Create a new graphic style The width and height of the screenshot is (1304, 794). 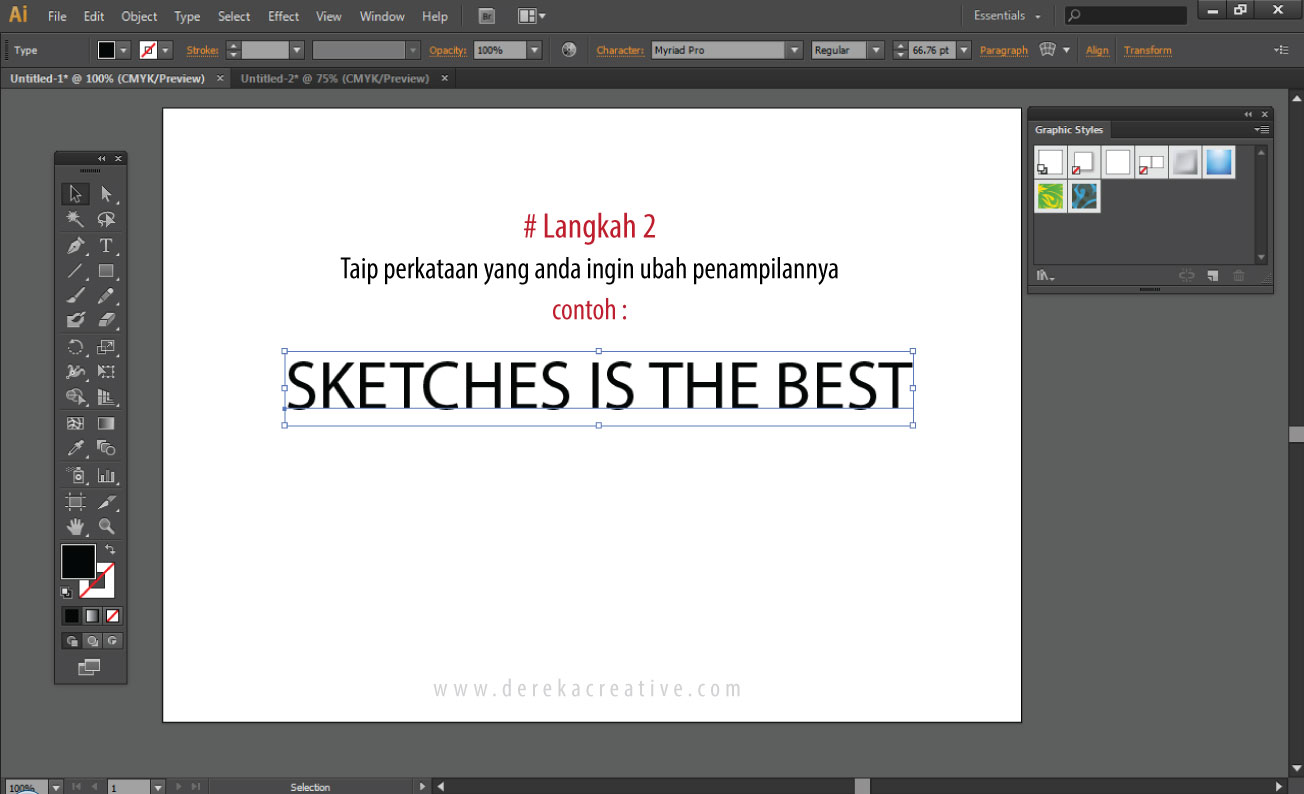(x=1213, y=276)
